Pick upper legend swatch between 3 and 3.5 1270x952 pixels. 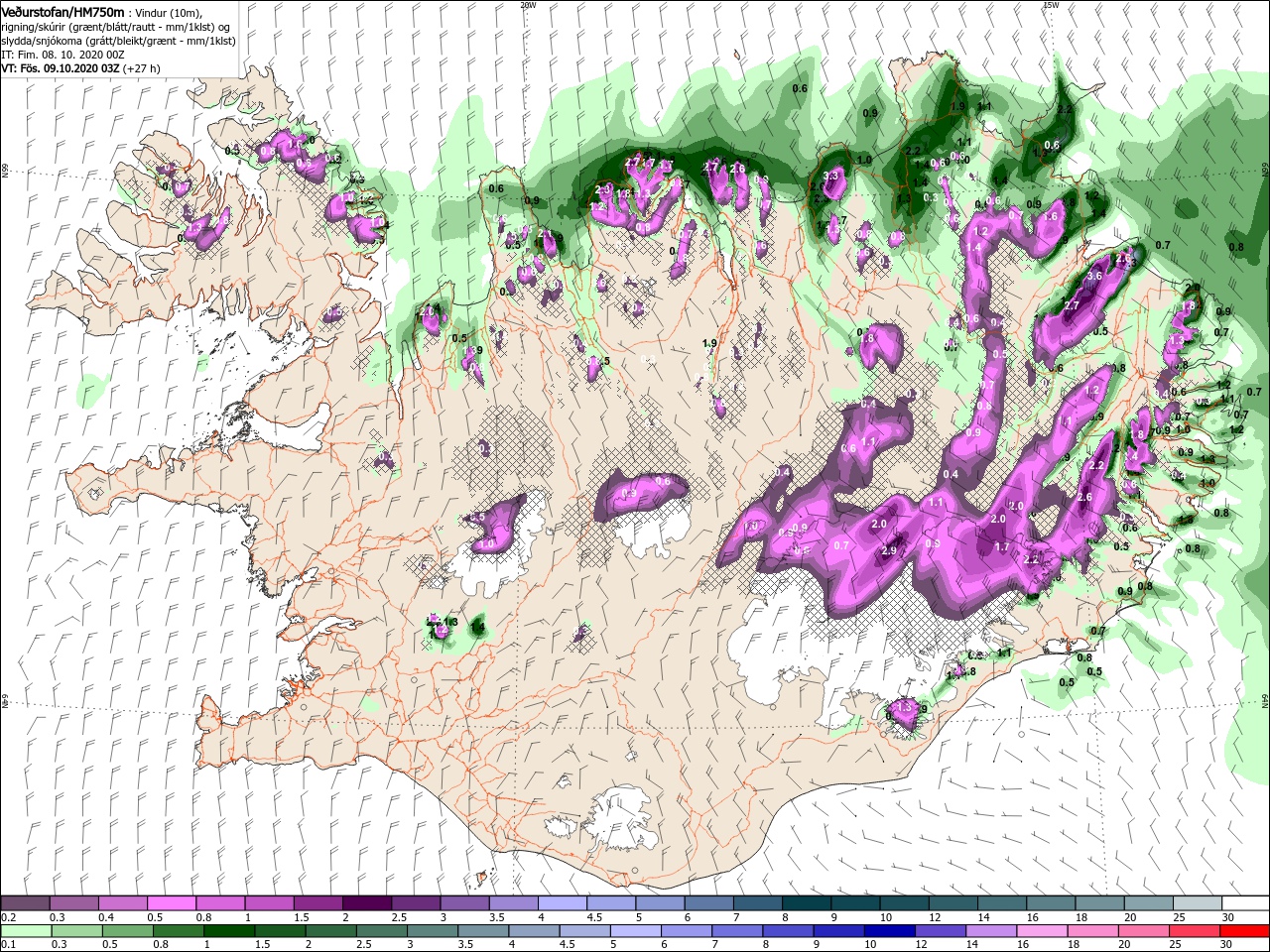click(x=464, y=903)
